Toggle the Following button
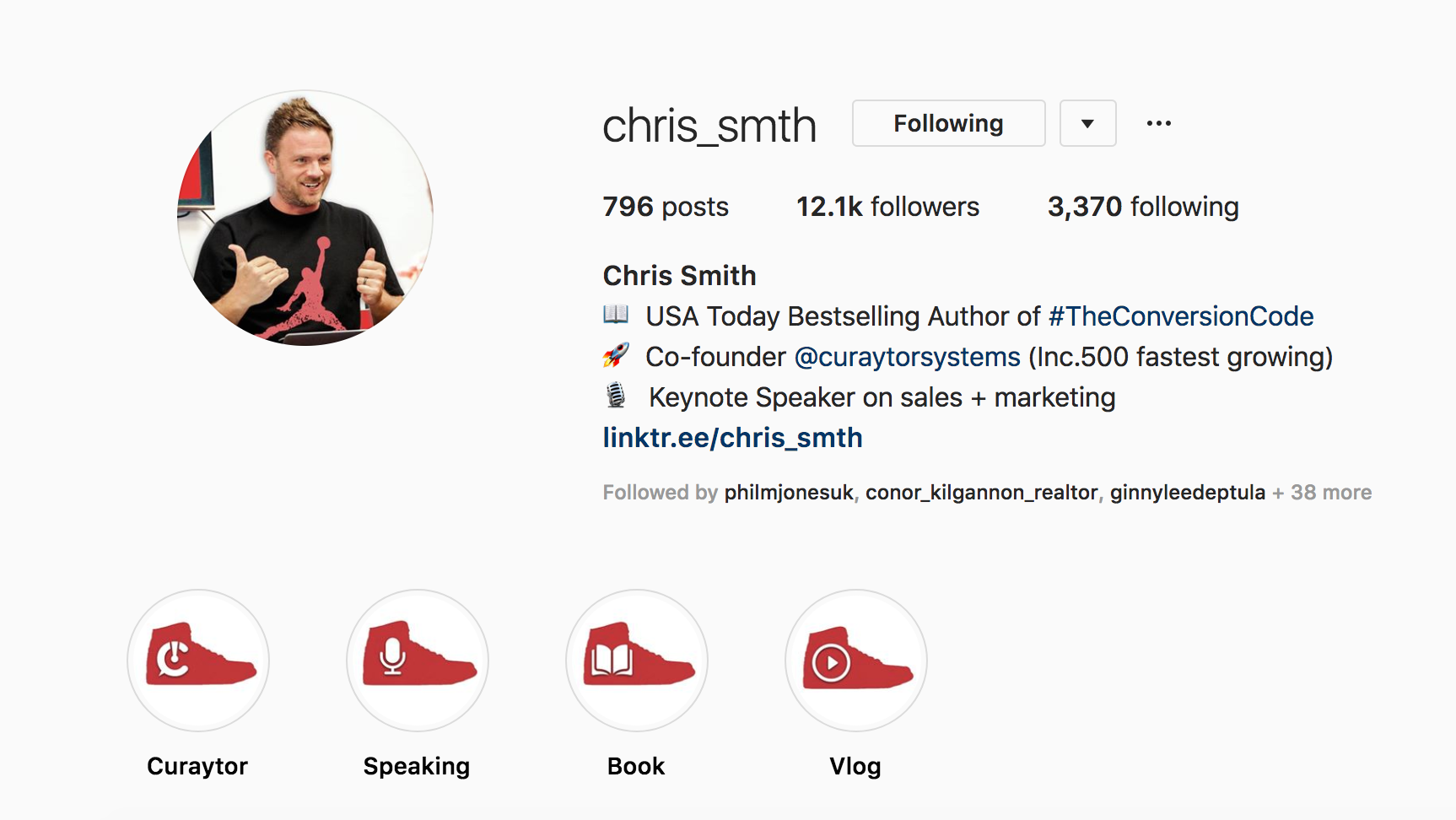 [x=949, y=123]
